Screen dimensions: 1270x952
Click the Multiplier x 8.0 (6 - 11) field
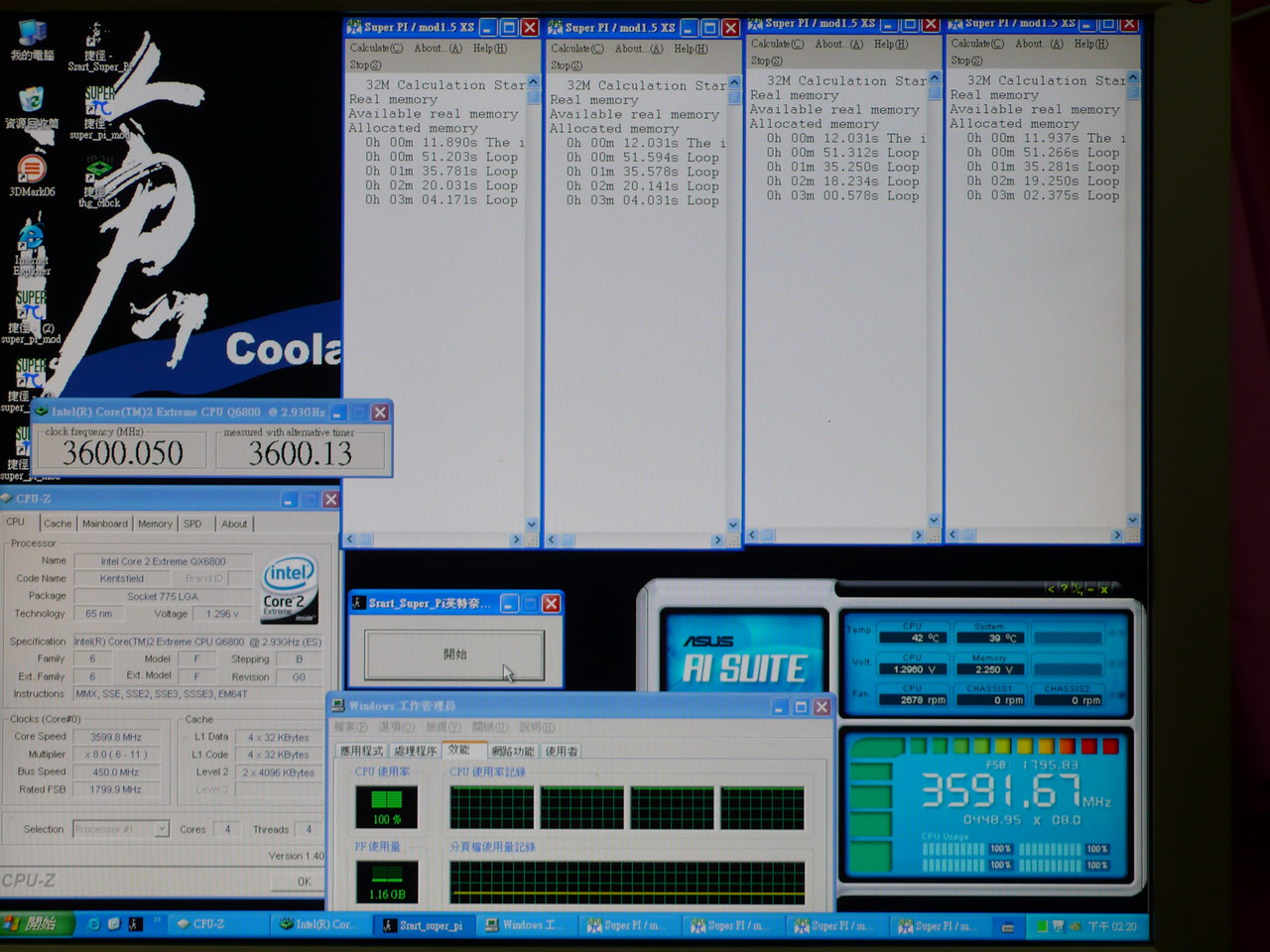tap(115, 755)
